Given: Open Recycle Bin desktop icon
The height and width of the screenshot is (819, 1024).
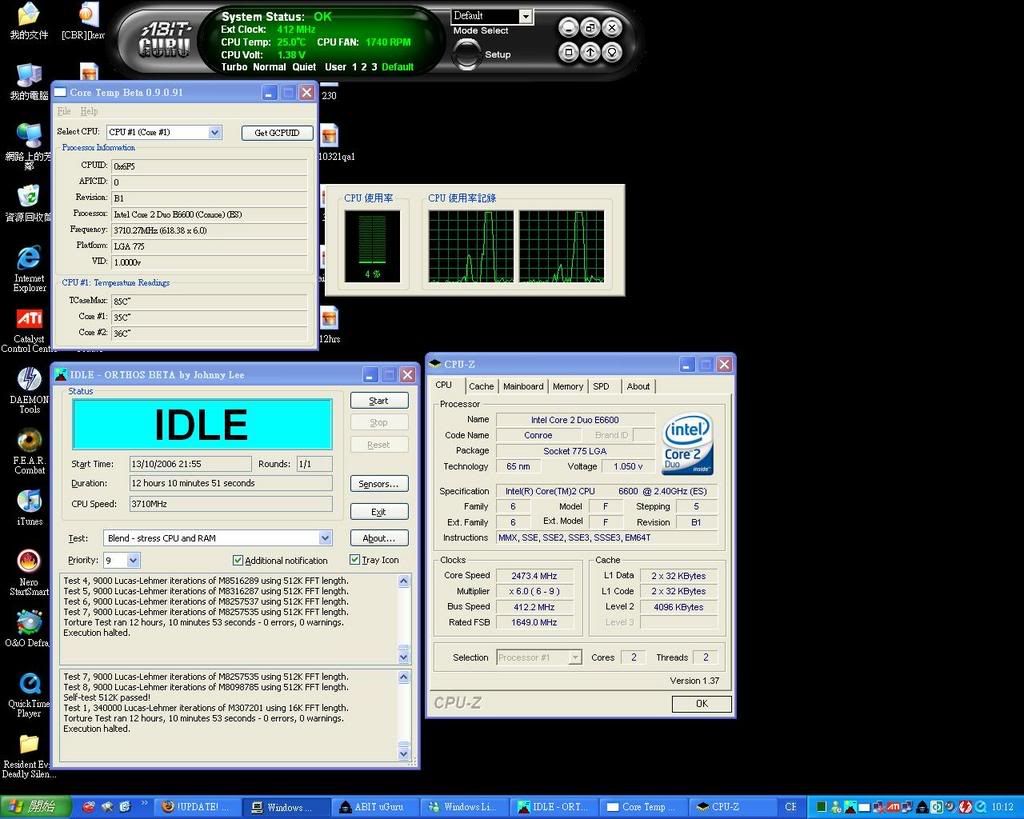Looking at the screenshot, I should 27,203.
